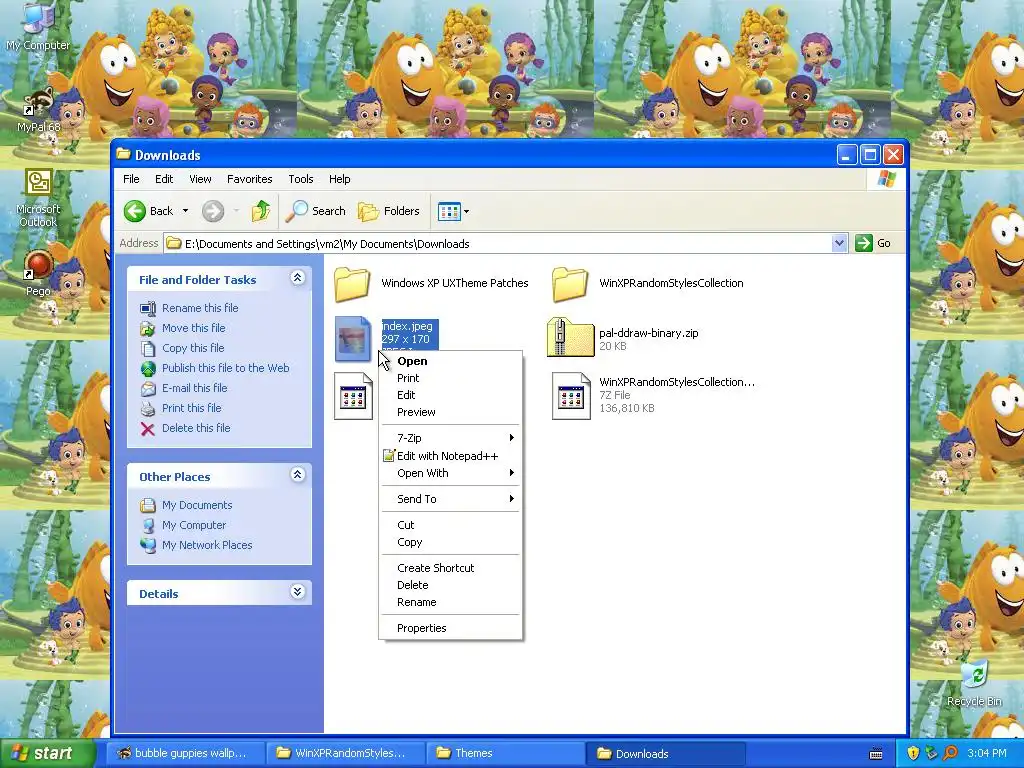The image size is (1024, 768).
Task: Choose Properties in context menu
Action: [451, 628]
